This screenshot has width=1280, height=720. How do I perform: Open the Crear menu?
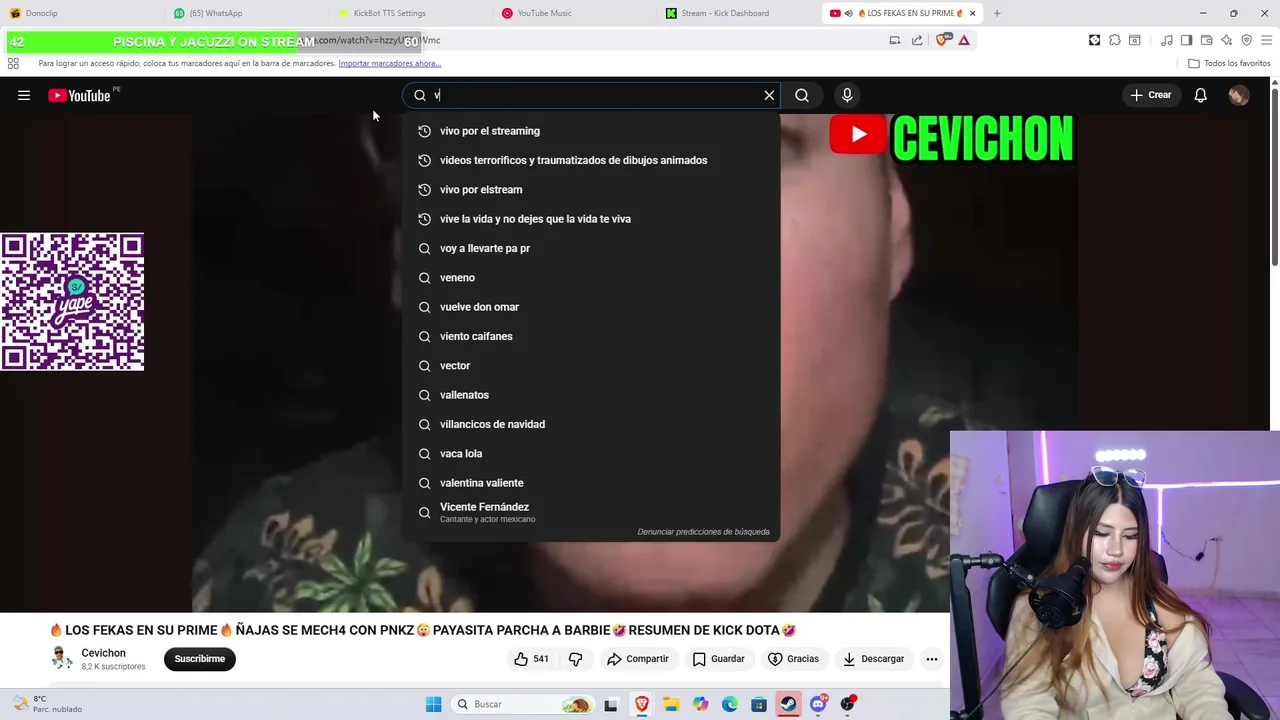click(x=1151, y=95)
